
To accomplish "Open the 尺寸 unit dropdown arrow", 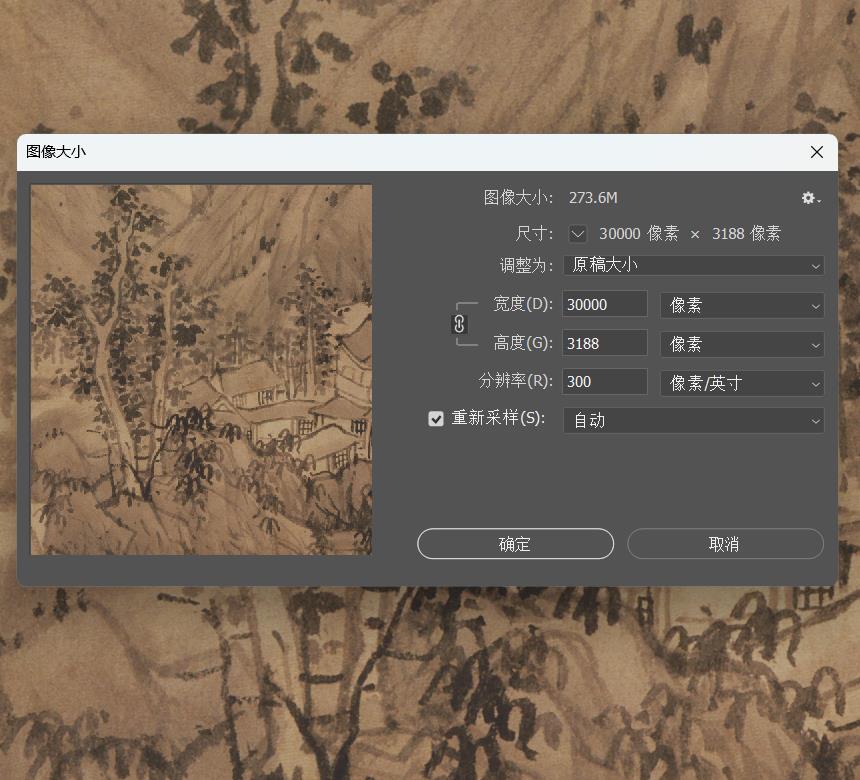I will coord(577,234).
